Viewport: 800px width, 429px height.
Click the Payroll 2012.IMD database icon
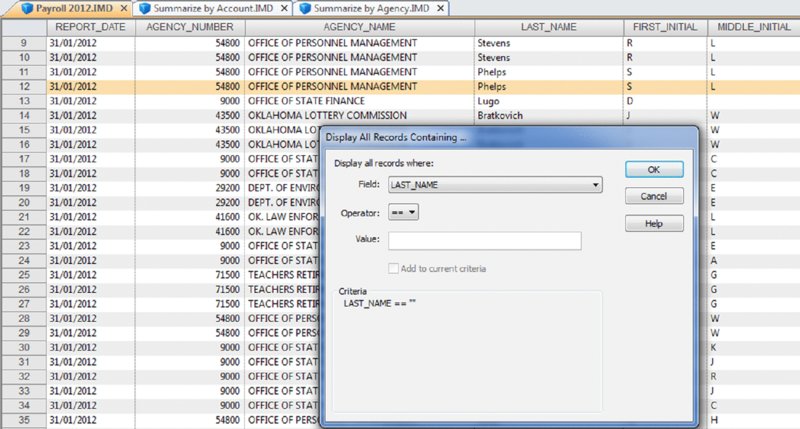click(x=28, y=9)
